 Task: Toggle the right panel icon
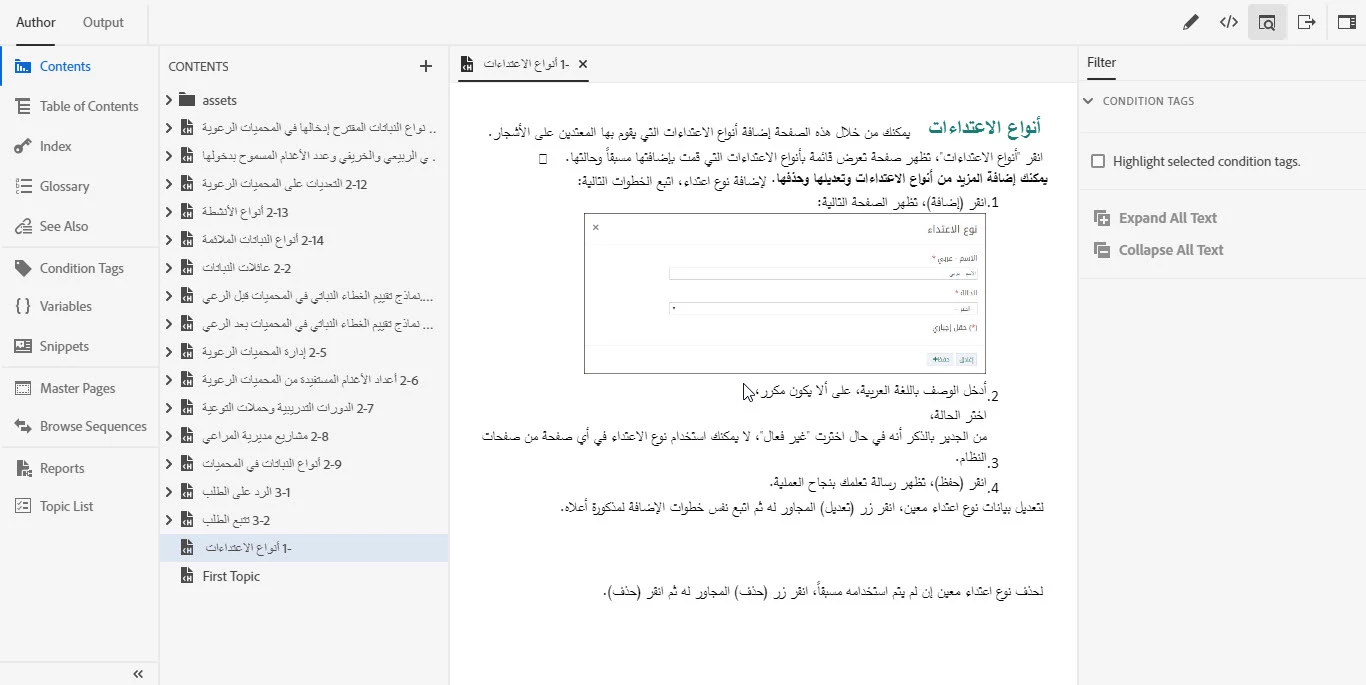click(1347, 22)
